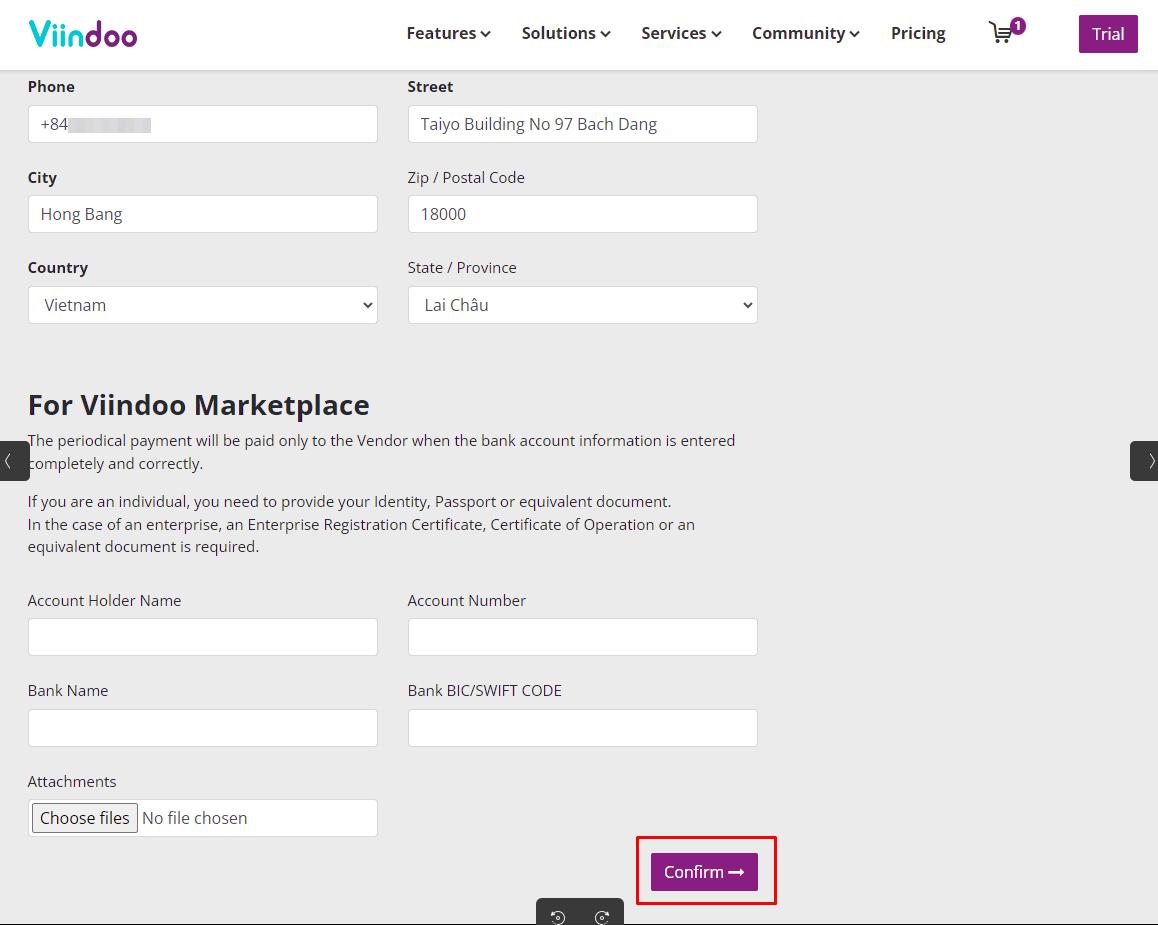Click the Trial button
Image resolution: width=1158 pixels, height=925 pixels.
pos(1108,34)
